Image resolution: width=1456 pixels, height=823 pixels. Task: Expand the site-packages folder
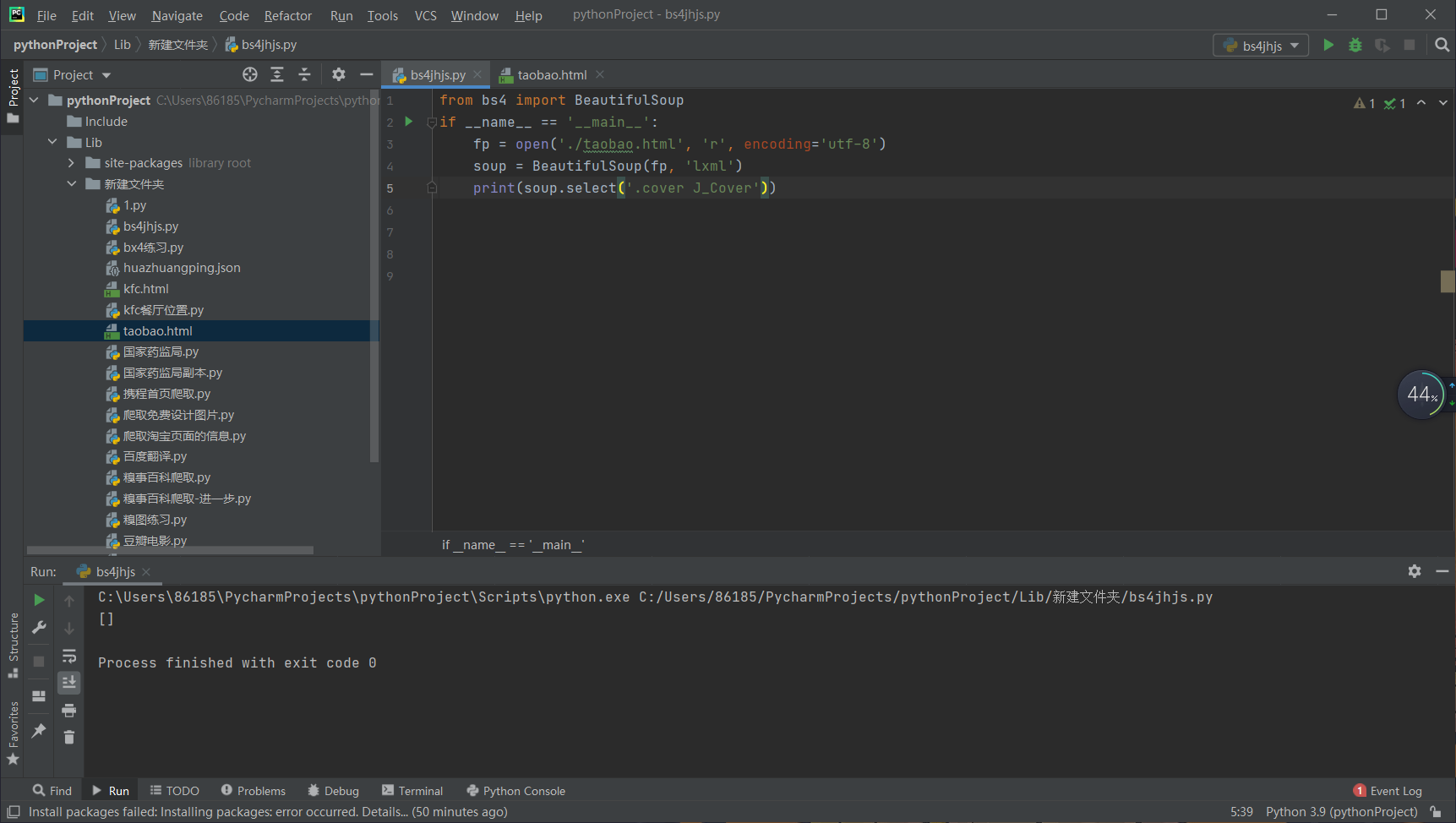(71, 163)
